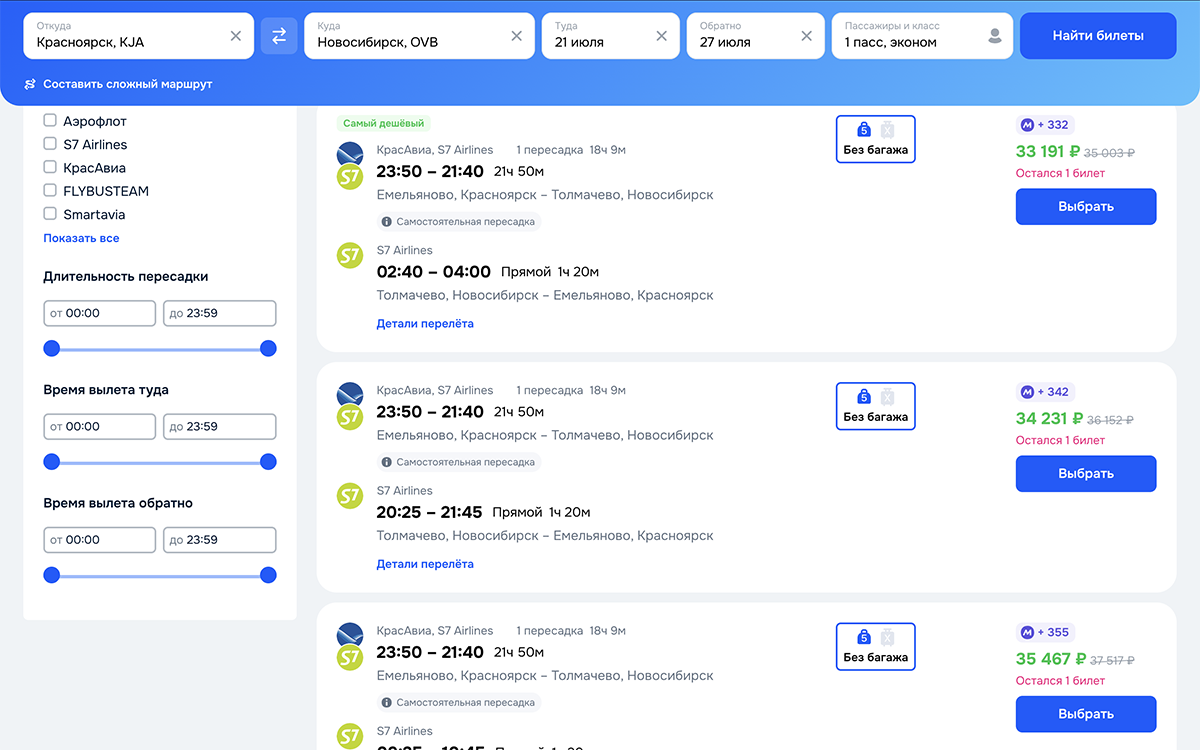Click bonus miles icon next to + 332
This screenshot has width=1200, height=750.
[x=1027, y=125]
